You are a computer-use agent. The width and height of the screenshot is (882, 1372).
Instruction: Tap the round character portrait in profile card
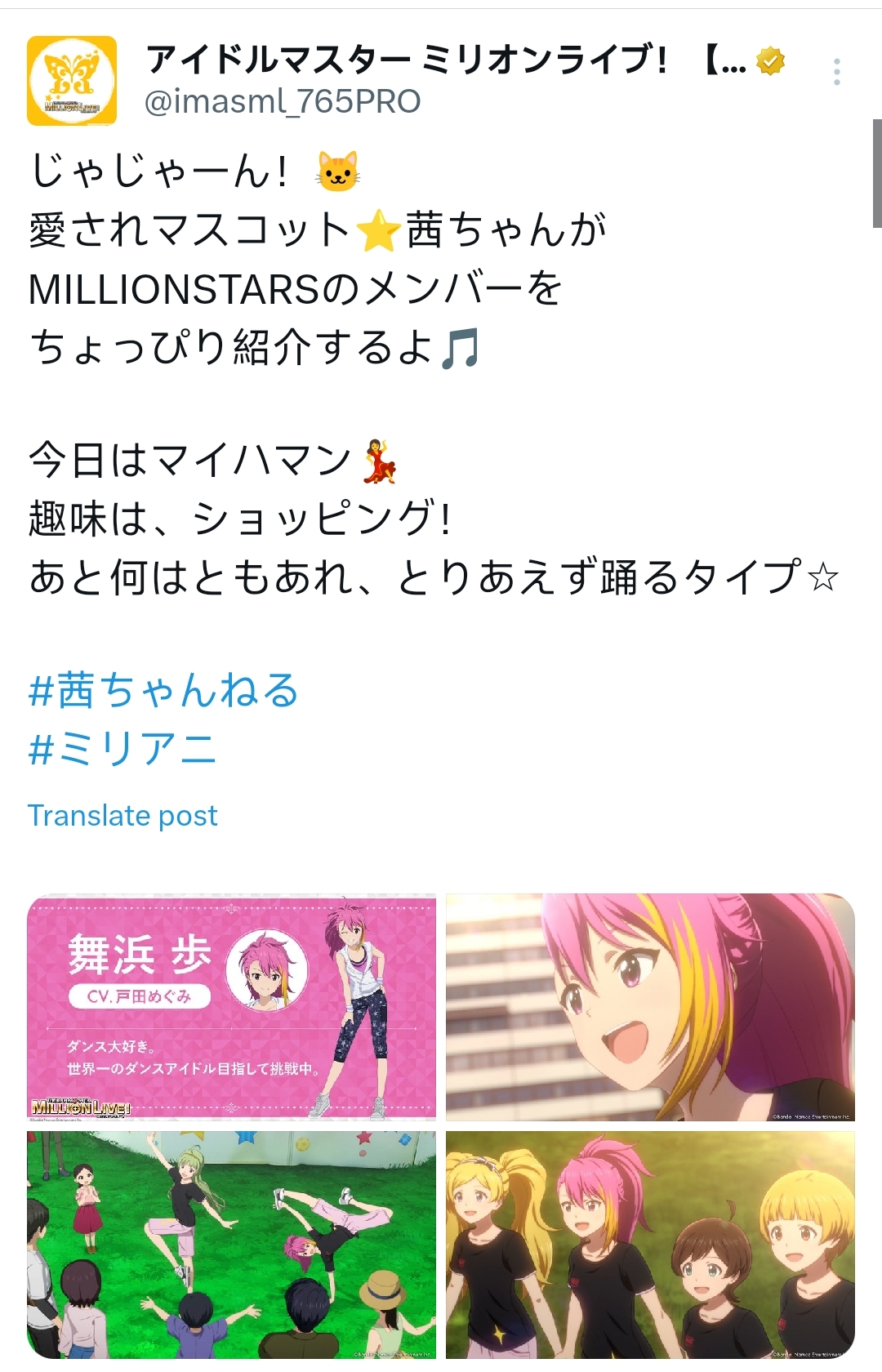[266, 970]
